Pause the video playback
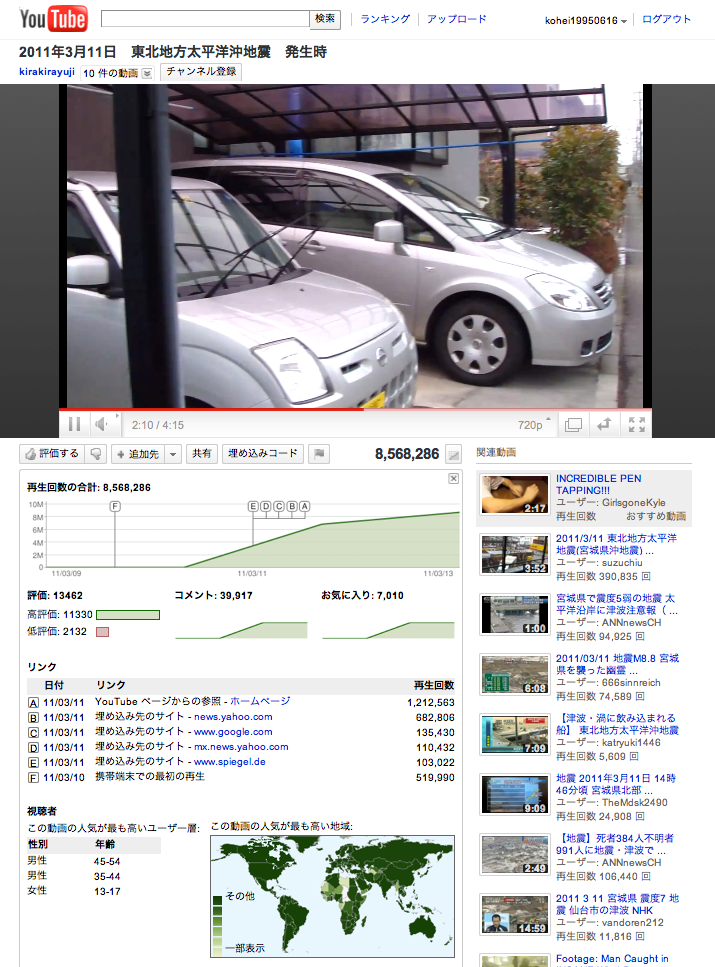 point(74,425)
